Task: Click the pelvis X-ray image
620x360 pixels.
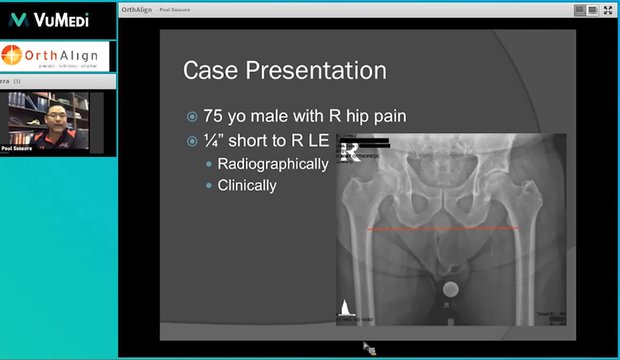Action: [x=451, y=229]
